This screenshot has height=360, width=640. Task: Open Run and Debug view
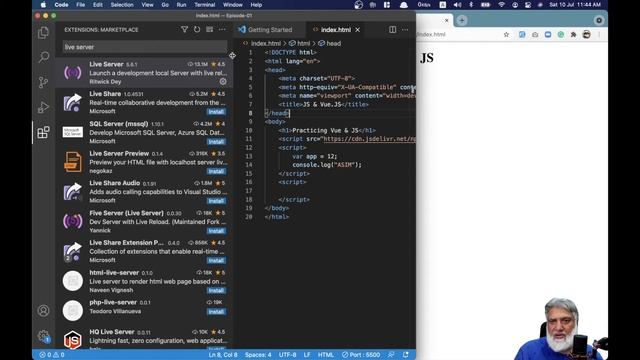(x=43, y=107)
